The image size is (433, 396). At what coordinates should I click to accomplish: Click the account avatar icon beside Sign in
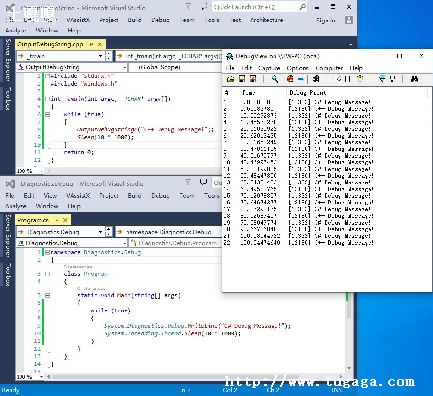(349, 20)
